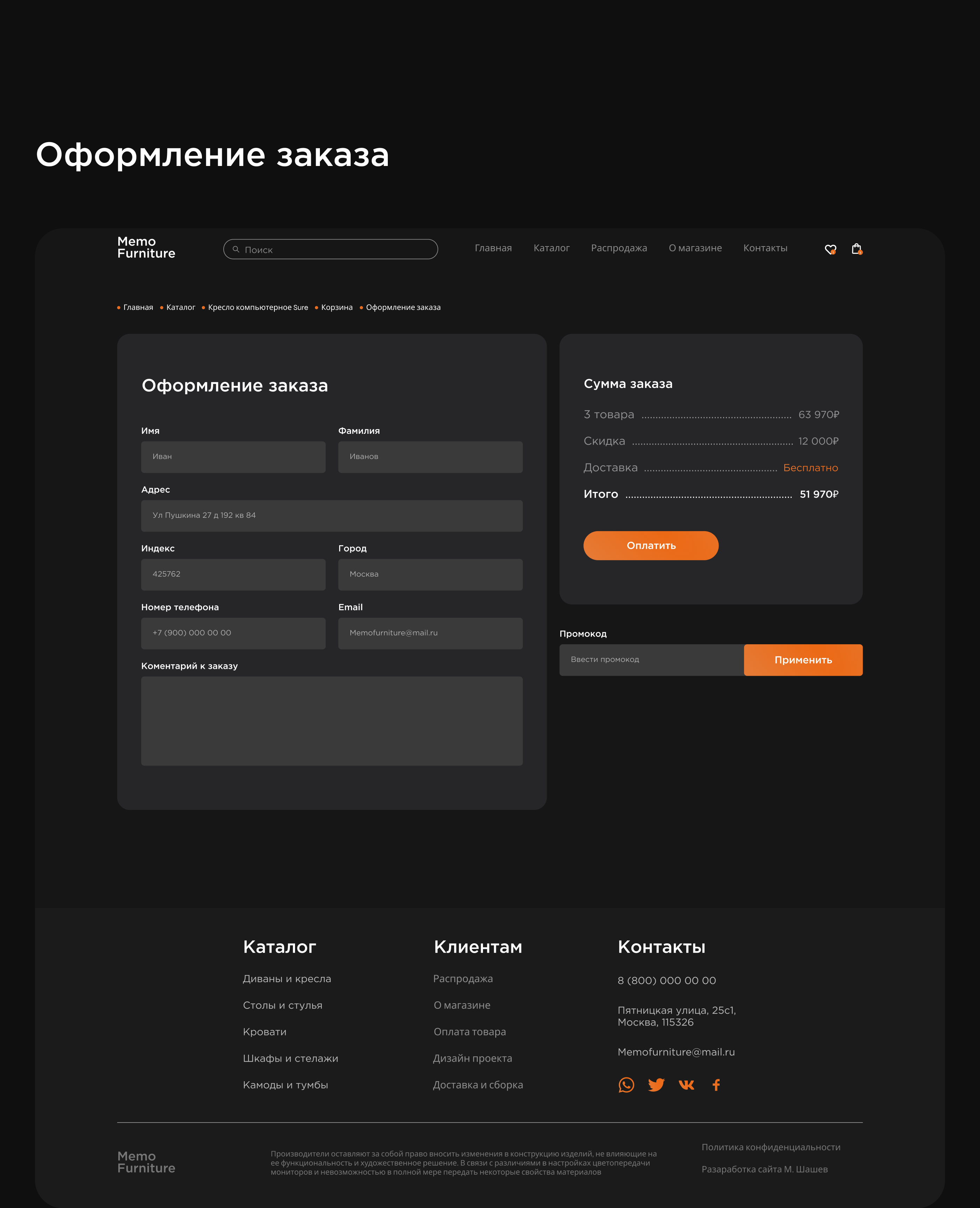Open the VK social icon
Viewport: 980px width, 1208px height.
[x=686, y=1085]
